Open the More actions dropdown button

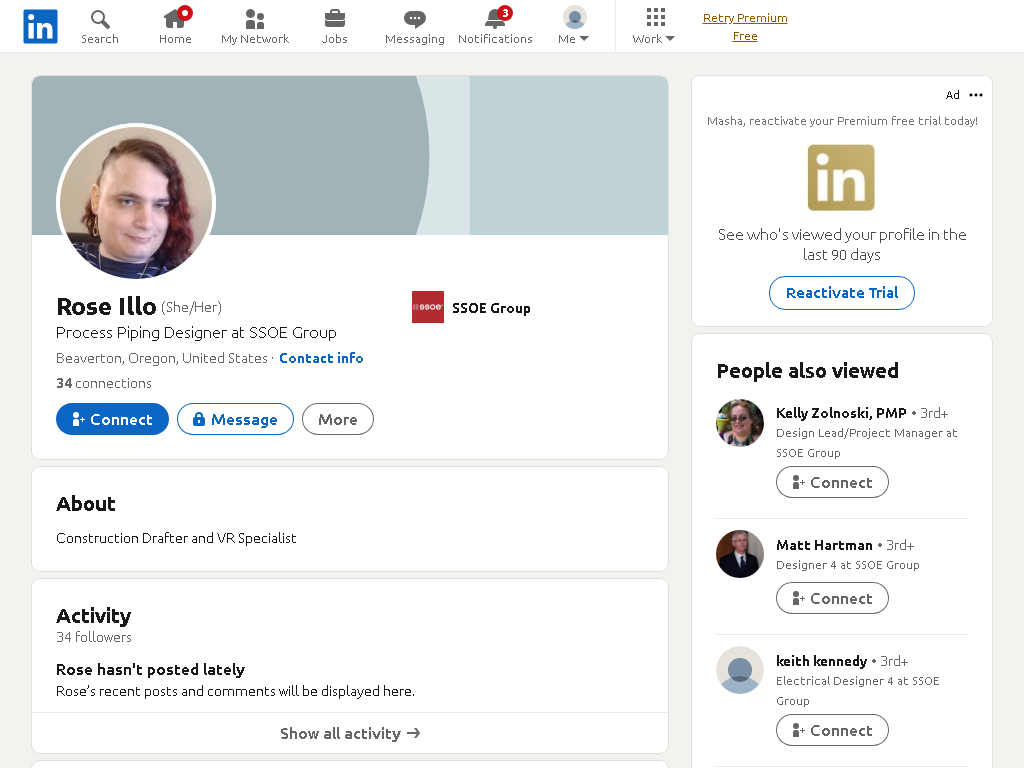338,419
